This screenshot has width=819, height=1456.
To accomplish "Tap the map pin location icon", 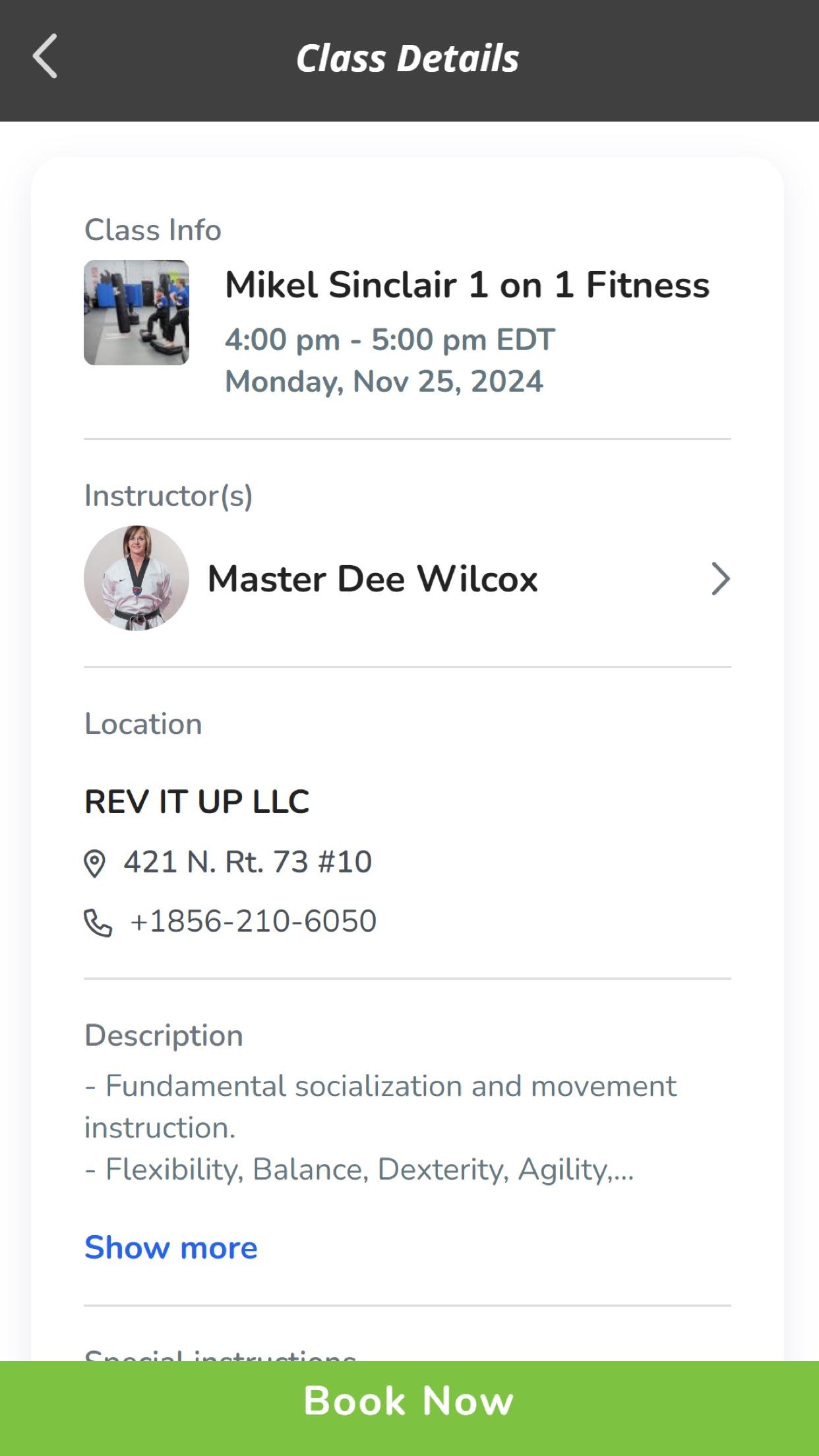I will (94, 863).
